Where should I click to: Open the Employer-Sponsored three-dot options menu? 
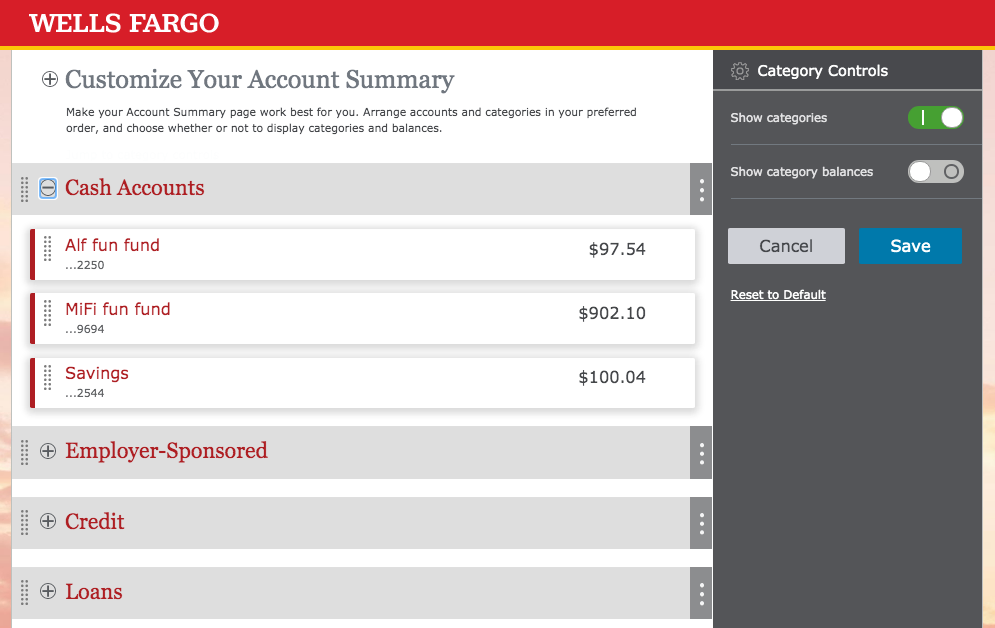[x=701, y=452]
